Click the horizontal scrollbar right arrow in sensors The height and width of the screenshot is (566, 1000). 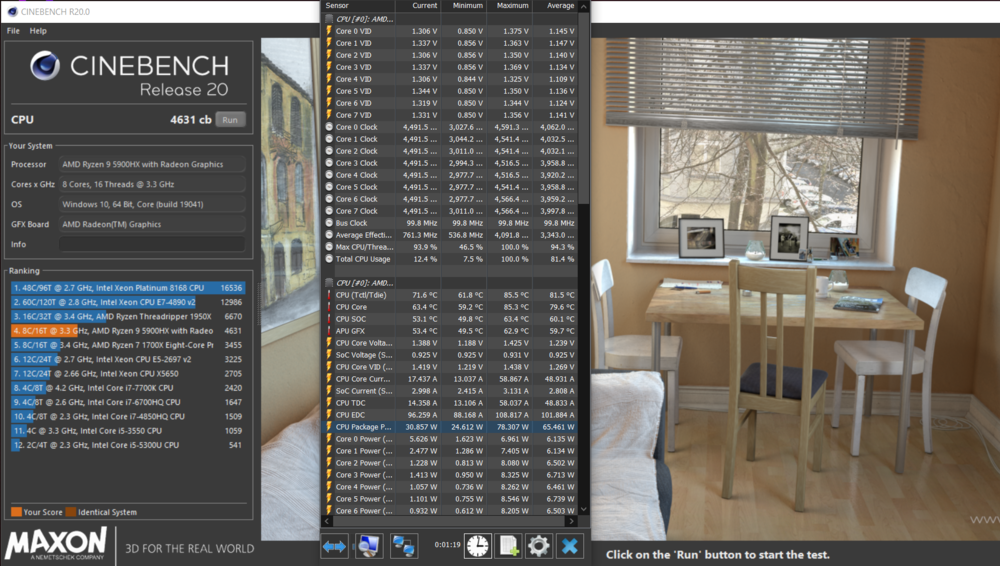[x=570, y=521]
